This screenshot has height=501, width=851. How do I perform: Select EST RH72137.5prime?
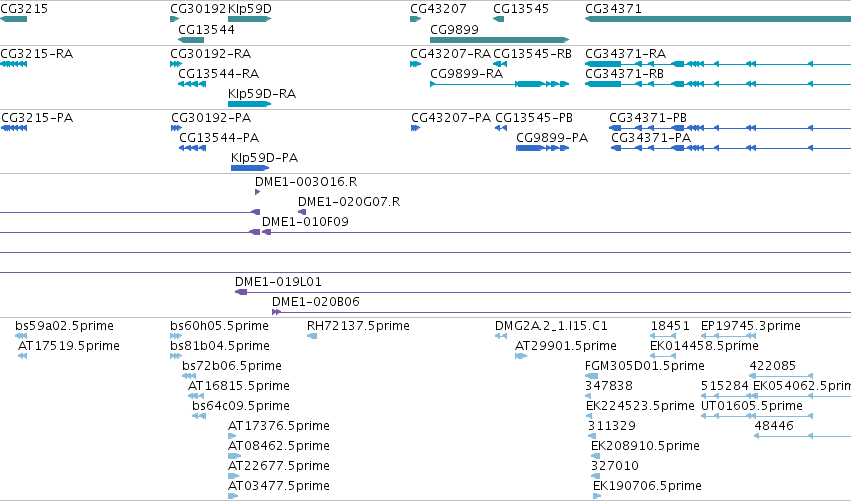(358, 326)
